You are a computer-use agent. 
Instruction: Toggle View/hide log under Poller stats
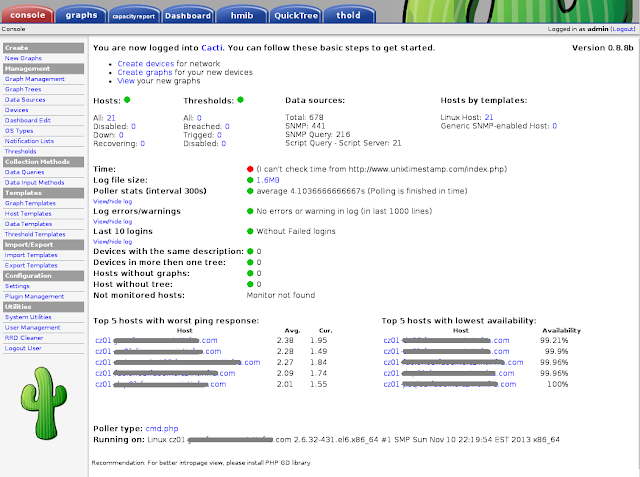pos(113,202)
